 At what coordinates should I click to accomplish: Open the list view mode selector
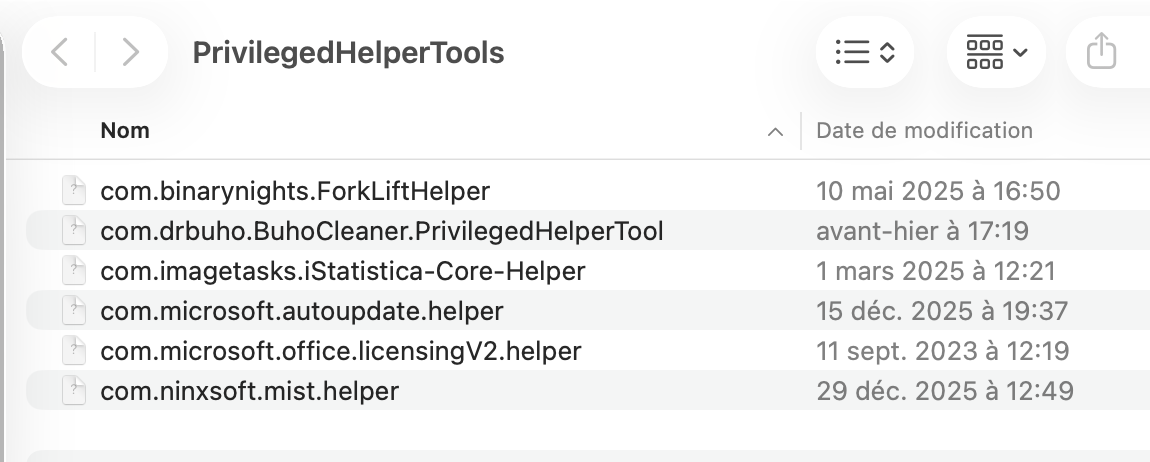(x=864, y=53)
